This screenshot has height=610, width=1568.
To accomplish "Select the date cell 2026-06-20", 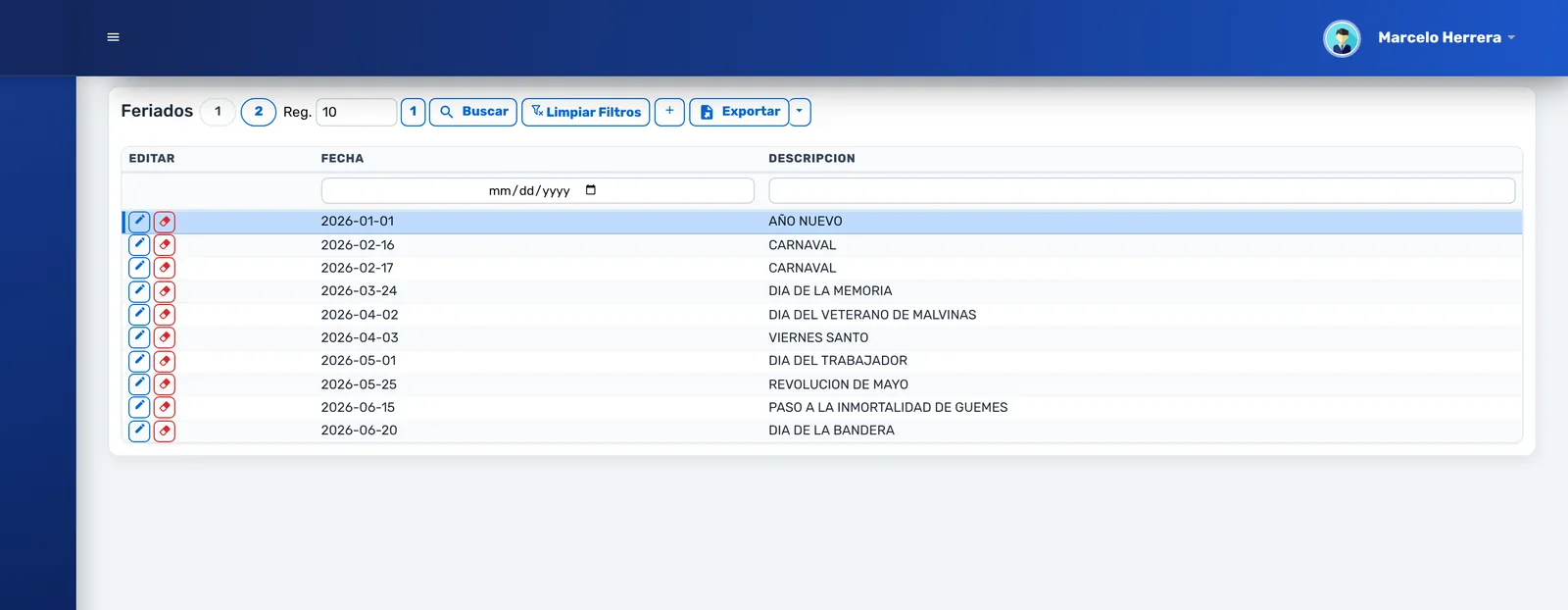I will tap(360, 431).
